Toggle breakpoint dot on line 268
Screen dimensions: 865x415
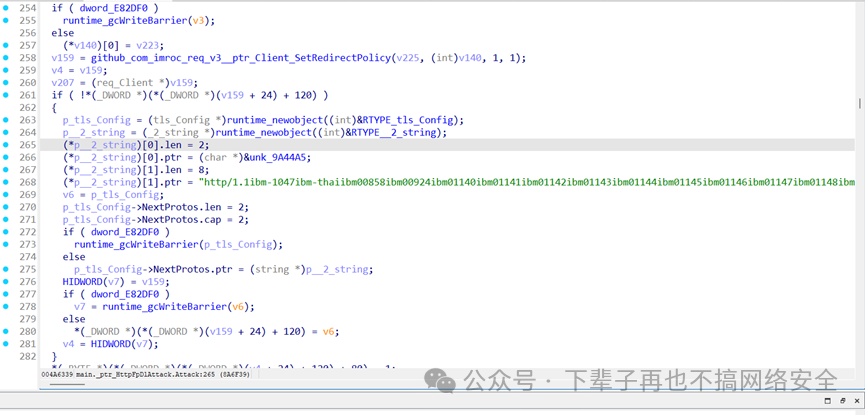6,182
